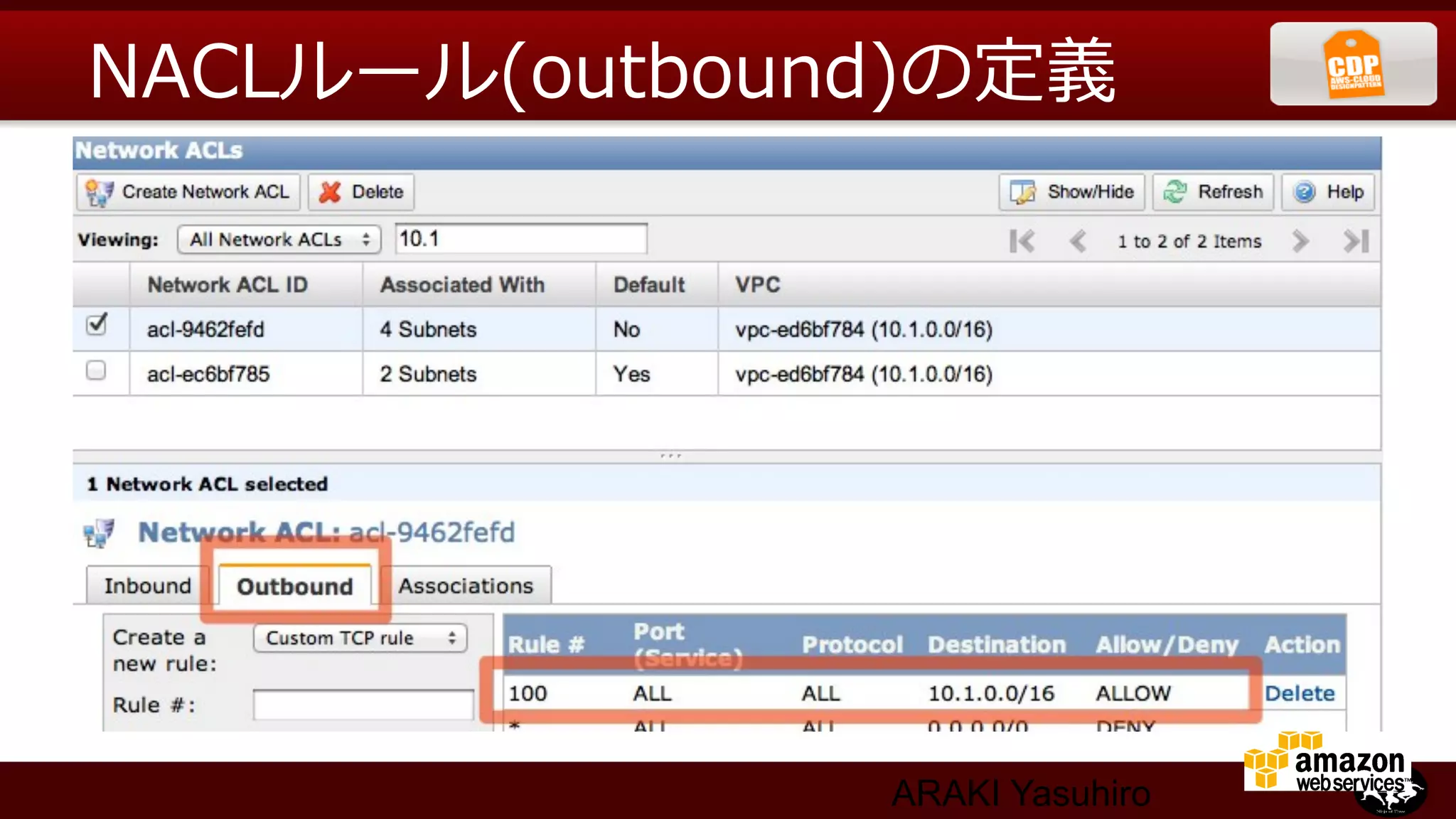Viewport: 1456px width, 819px height.
Task: Click the ALLOW cell of rule 100
Action: (x=1133, y=693)
